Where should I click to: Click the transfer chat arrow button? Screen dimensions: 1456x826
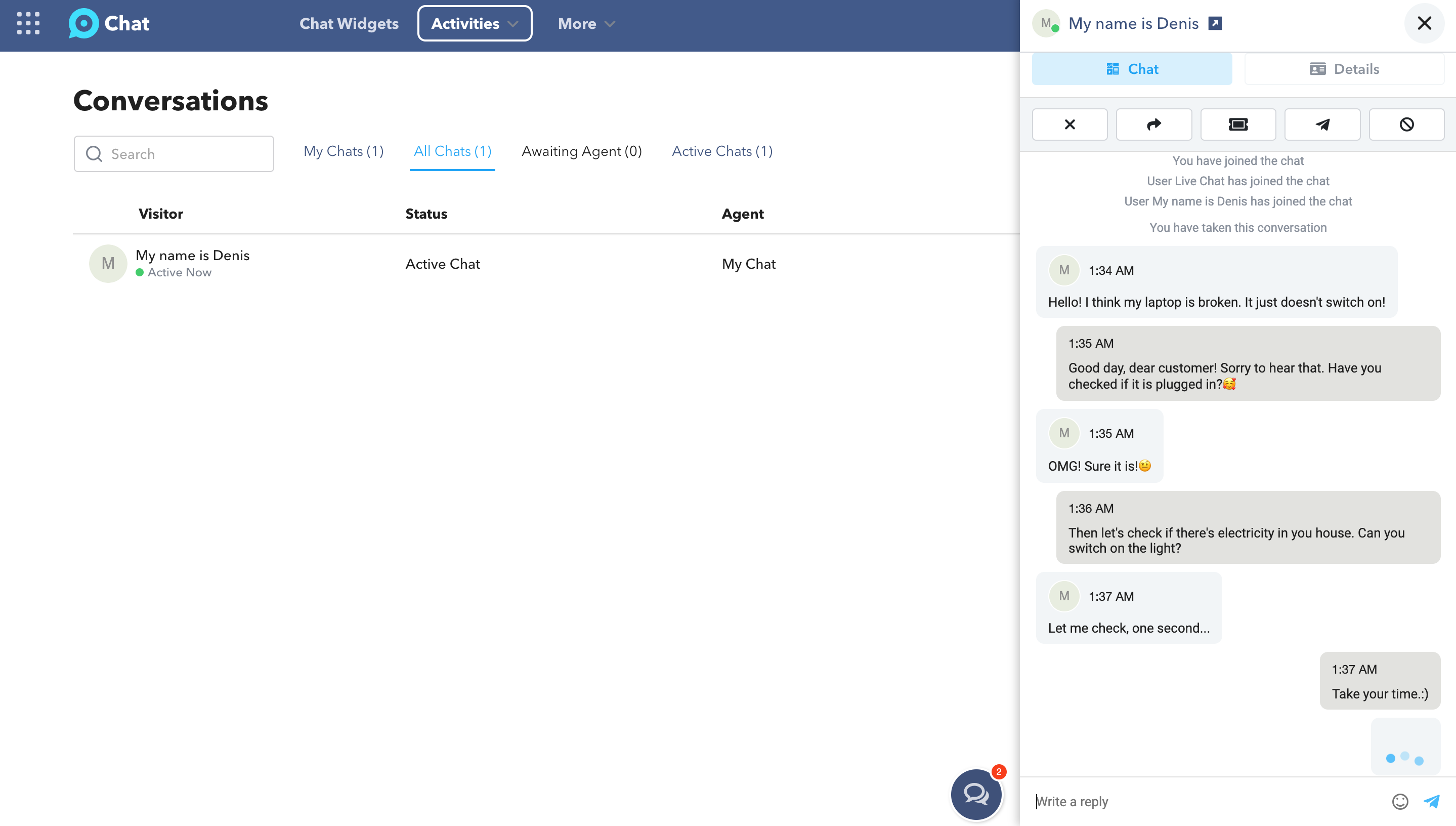(1154, 124)
